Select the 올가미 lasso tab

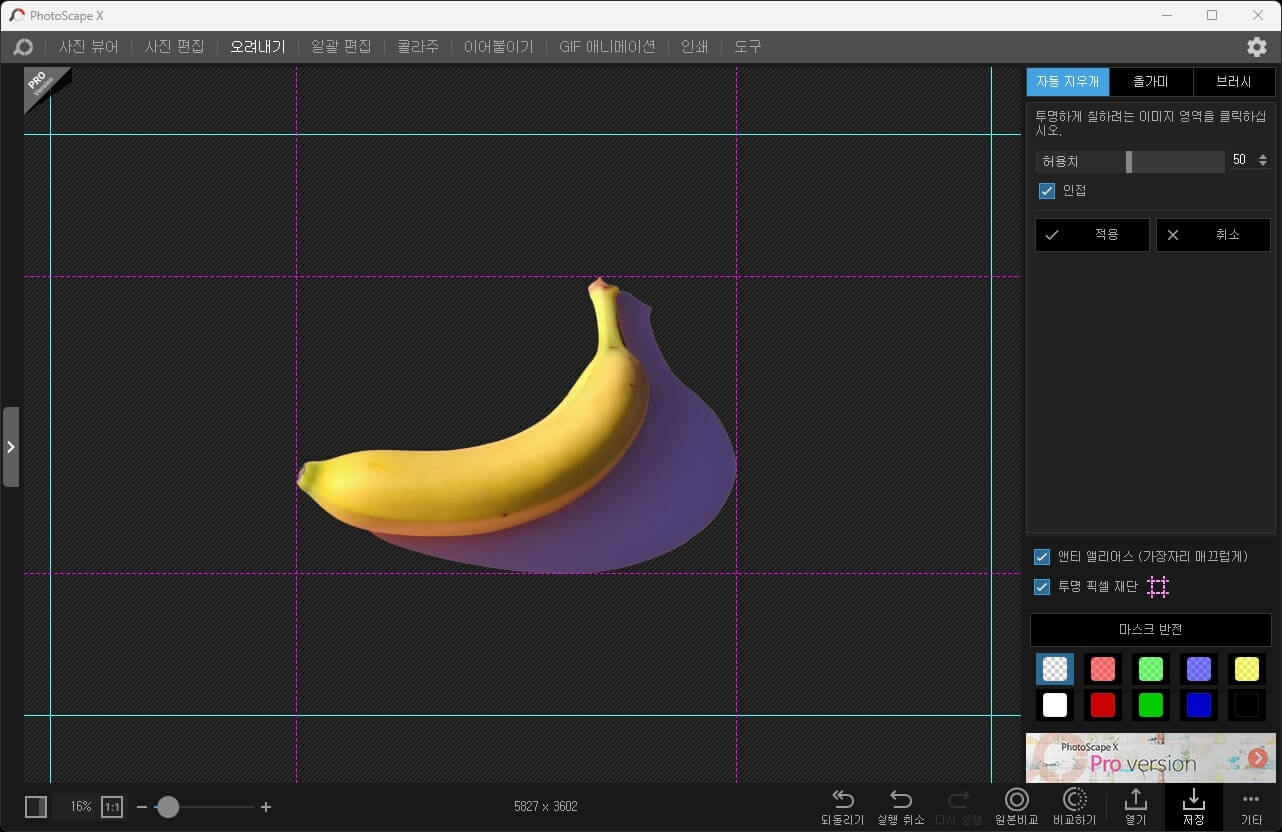pos(1151,82)
